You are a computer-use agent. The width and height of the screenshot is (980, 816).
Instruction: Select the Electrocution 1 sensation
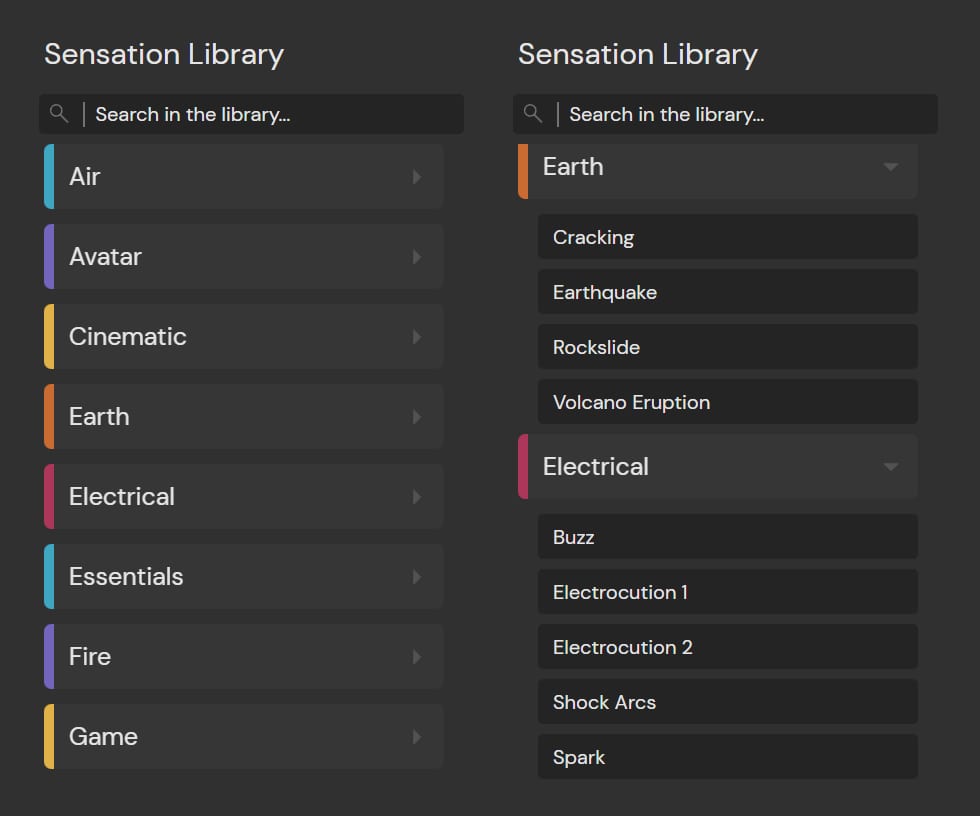click(728, 592)
